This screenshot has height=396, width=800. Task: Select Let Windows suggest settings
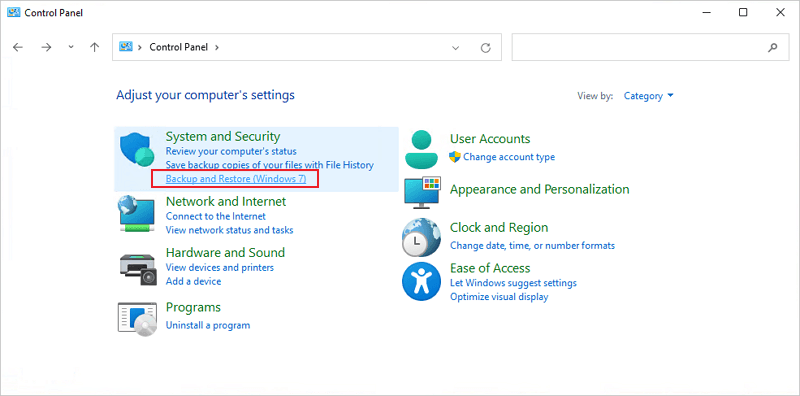(x=513, y=283)
